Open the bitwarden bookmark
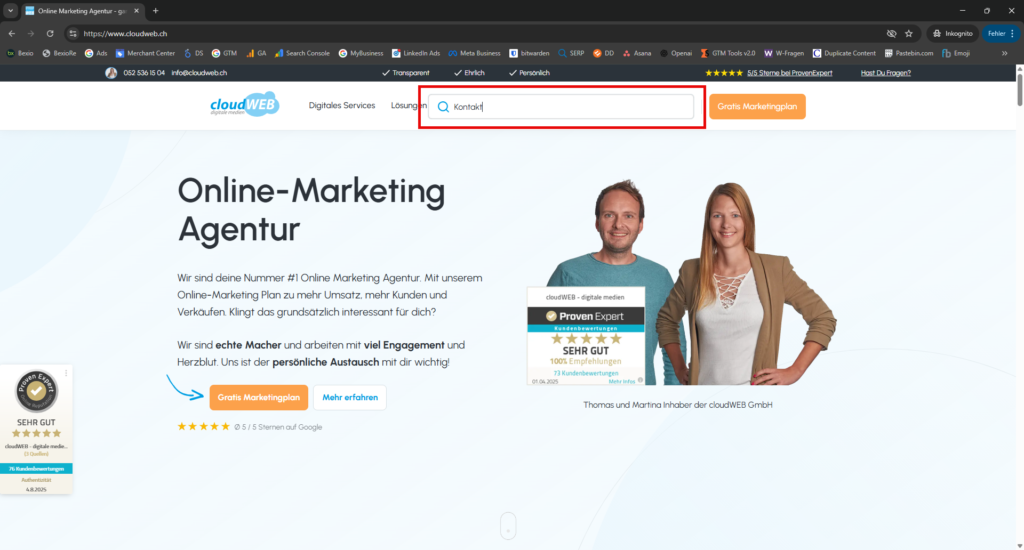1024x550 pixels. 530,53
